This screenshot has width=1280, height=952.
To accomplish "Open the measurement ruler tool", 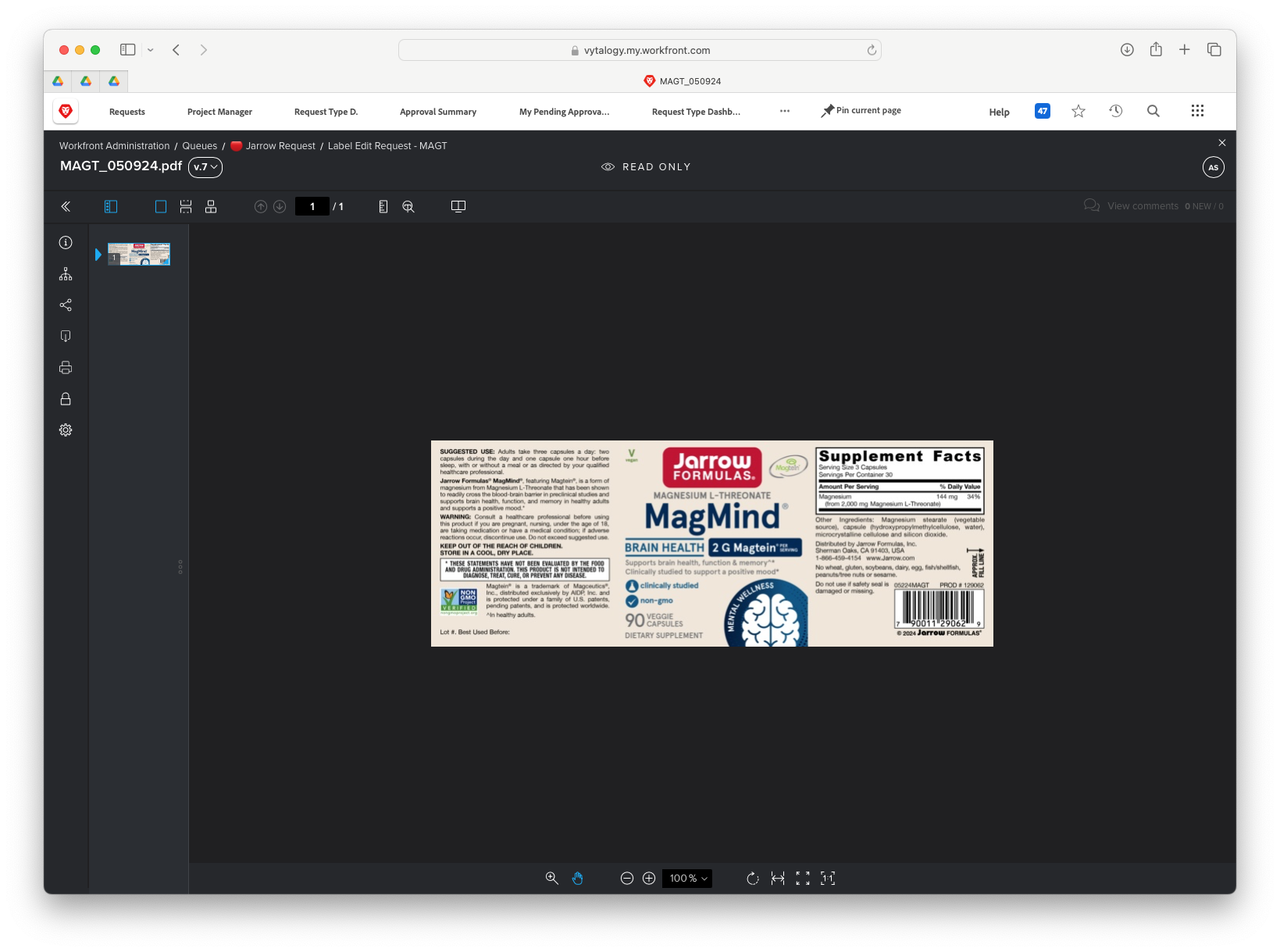I will point(383,206).
